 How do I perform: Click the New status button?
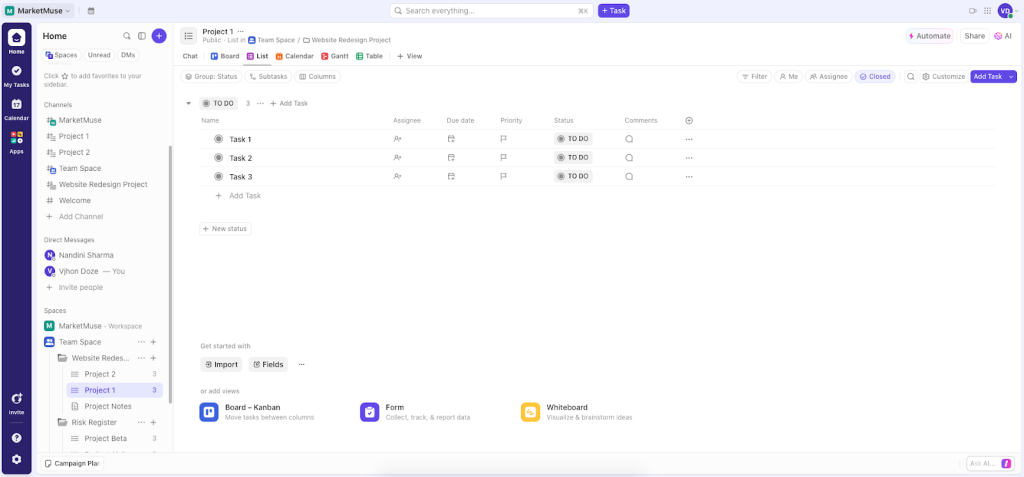click(225, 229)
